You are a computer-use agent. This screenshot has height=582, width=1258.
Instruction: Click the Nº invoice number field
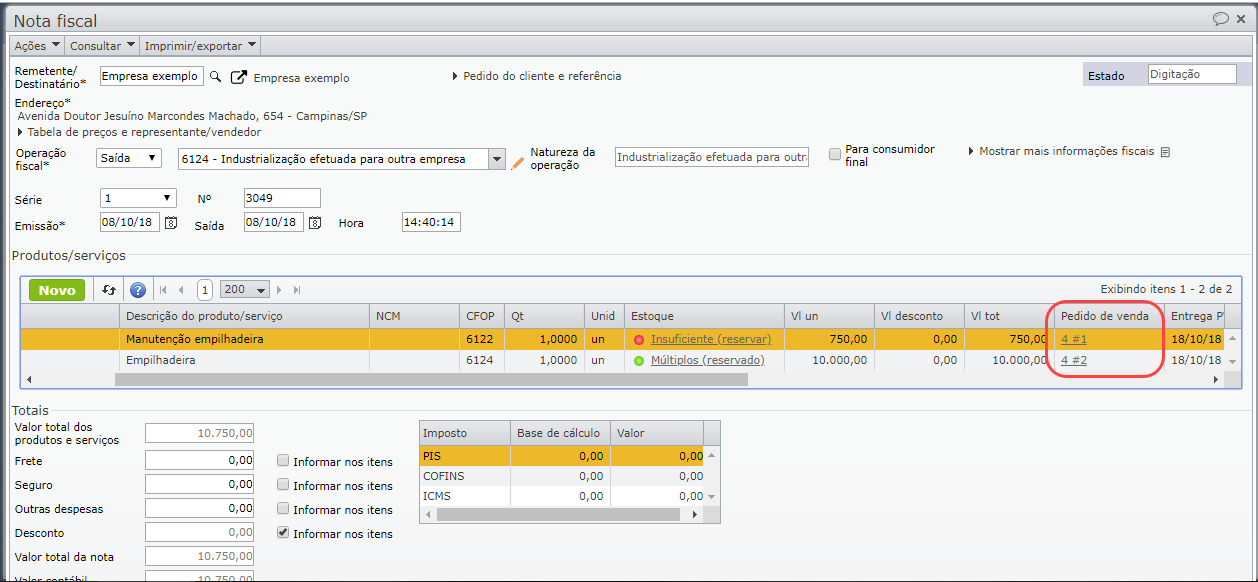[x=282, y=198]
